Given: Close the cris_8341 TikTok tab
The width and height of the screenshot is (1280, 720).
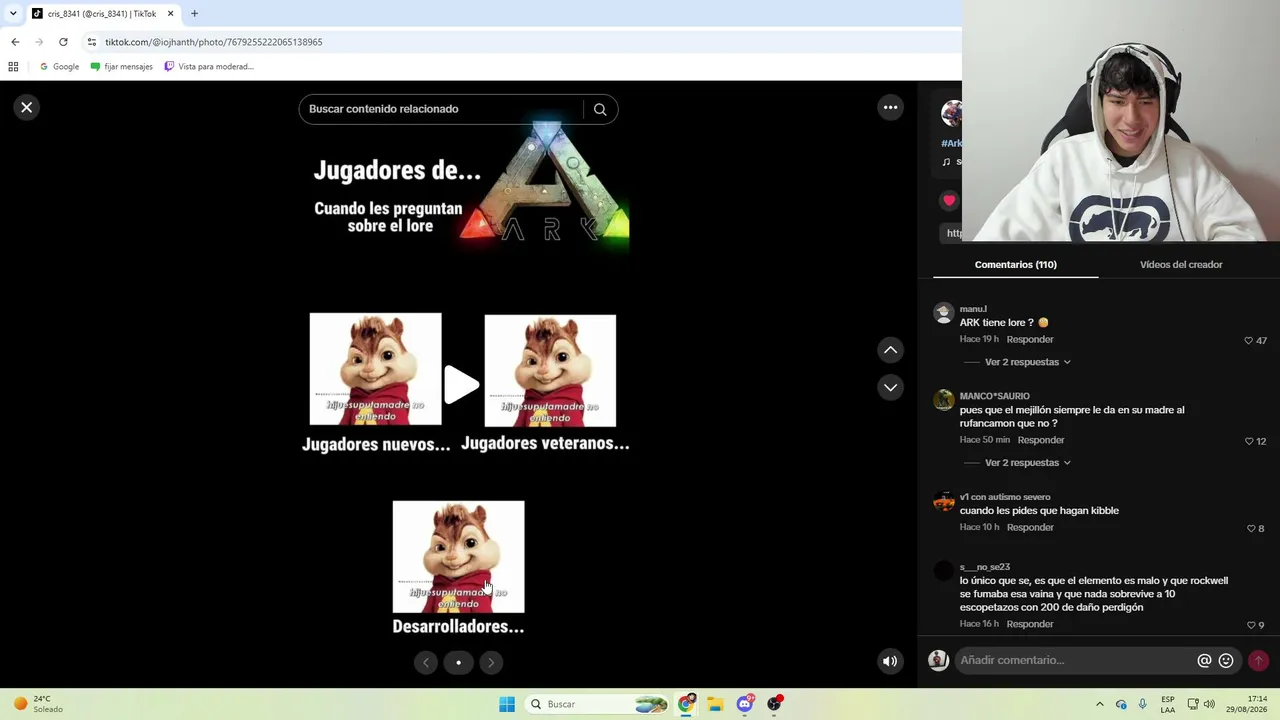Looking at the screenshot, I should click(x=170, y=14).
